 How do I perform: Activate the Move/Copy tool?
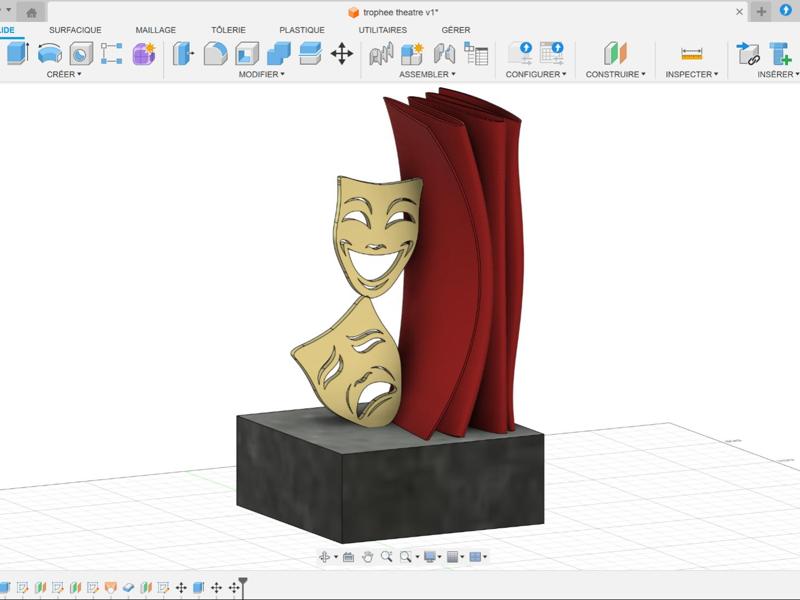pyautogui.click(x=342, y=55)
